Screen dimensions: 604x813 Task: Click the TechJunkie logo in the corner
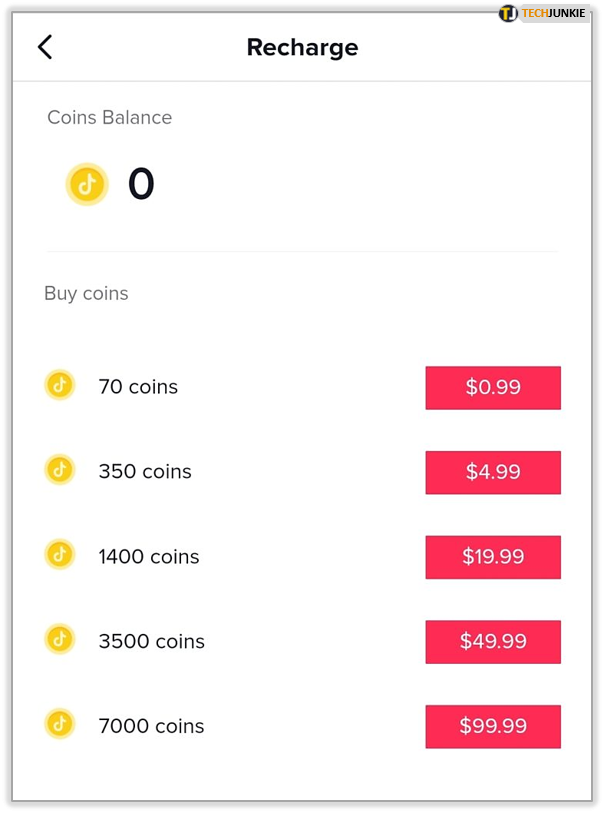coord(545,12)
